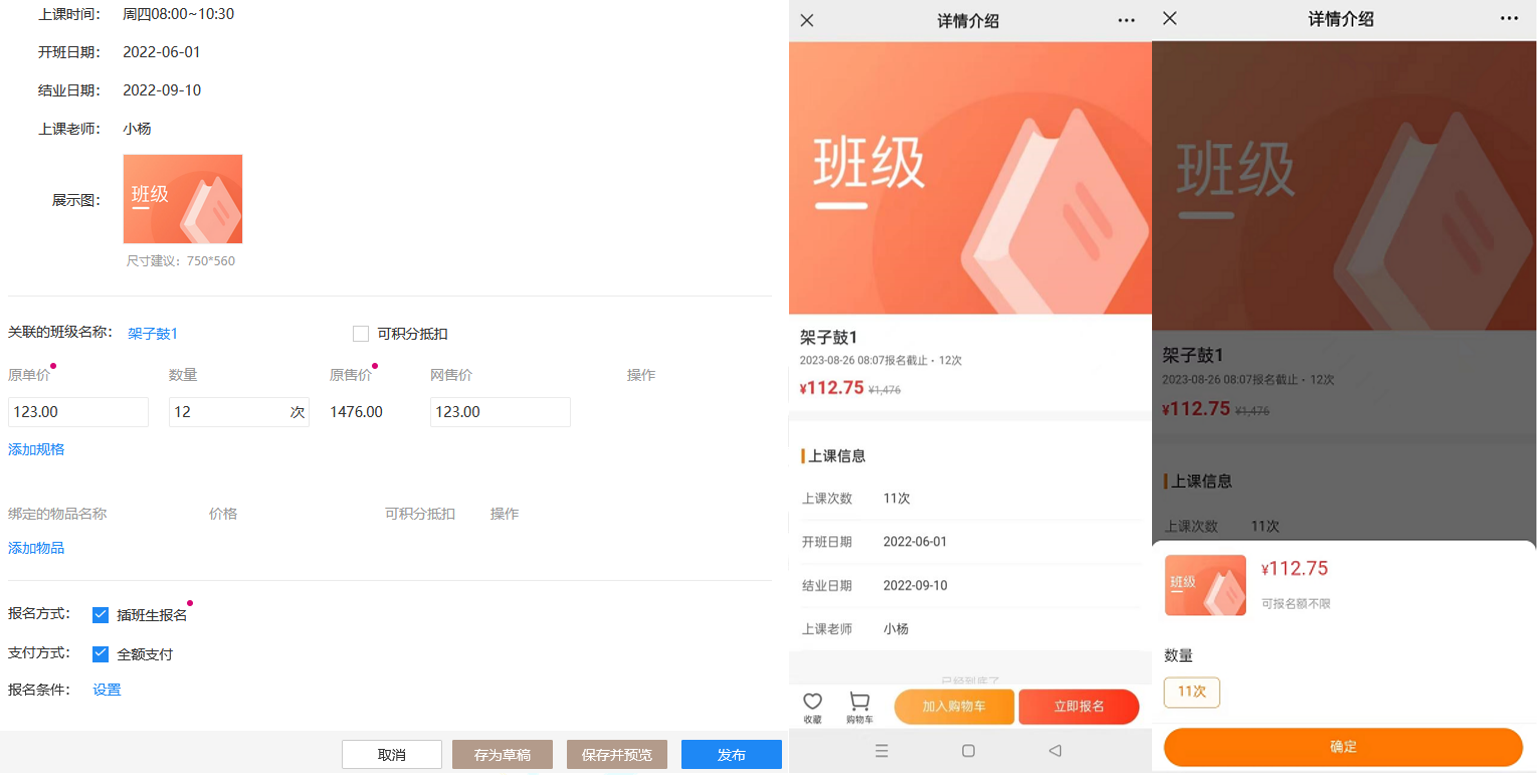Click the 网售价 input field
The image size is (1537, 775).
[x=500, y=412]
